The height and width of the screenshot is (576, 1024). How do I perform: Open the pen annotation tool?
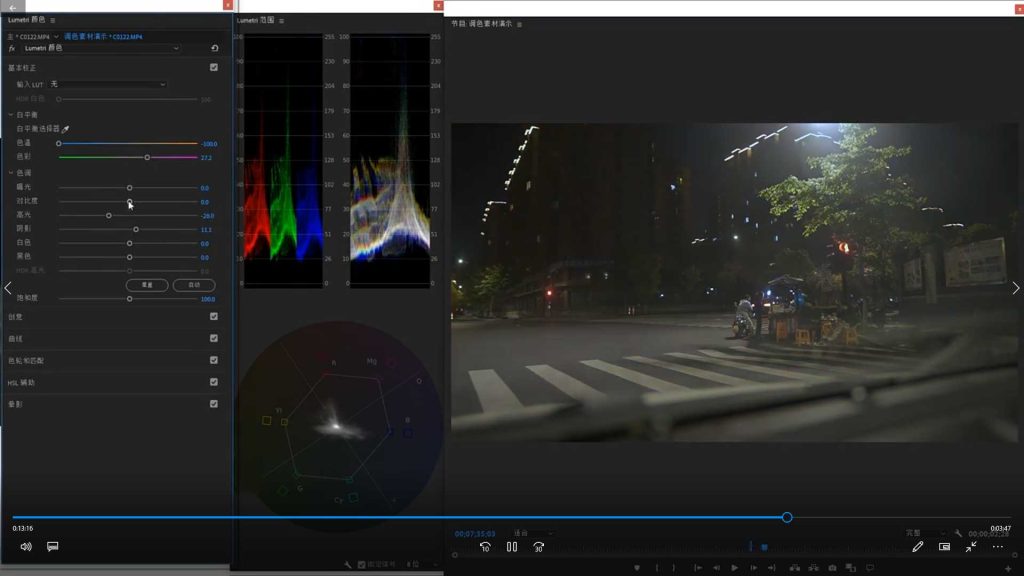click(918, 547)
